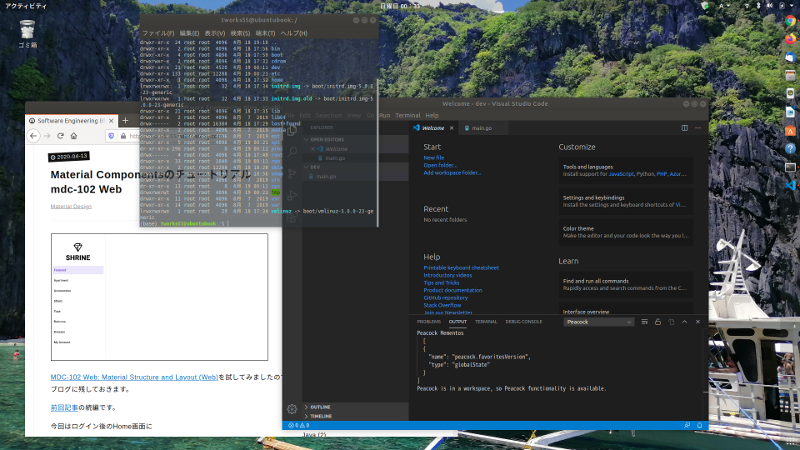The width and height of the screenshot is (800, 450).
Task: Open the Bluetooth indicator in the top bar
Action: [758, 6]
